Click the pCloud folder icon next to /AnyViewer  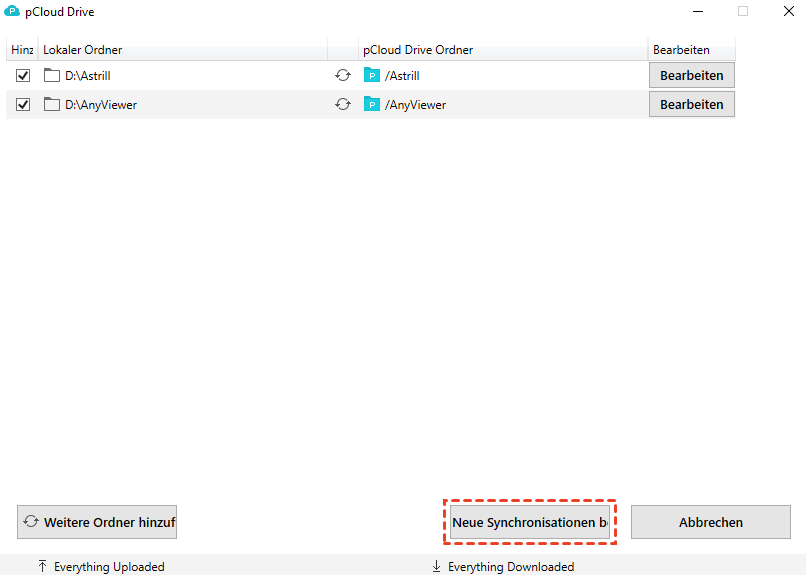[372, 104]
